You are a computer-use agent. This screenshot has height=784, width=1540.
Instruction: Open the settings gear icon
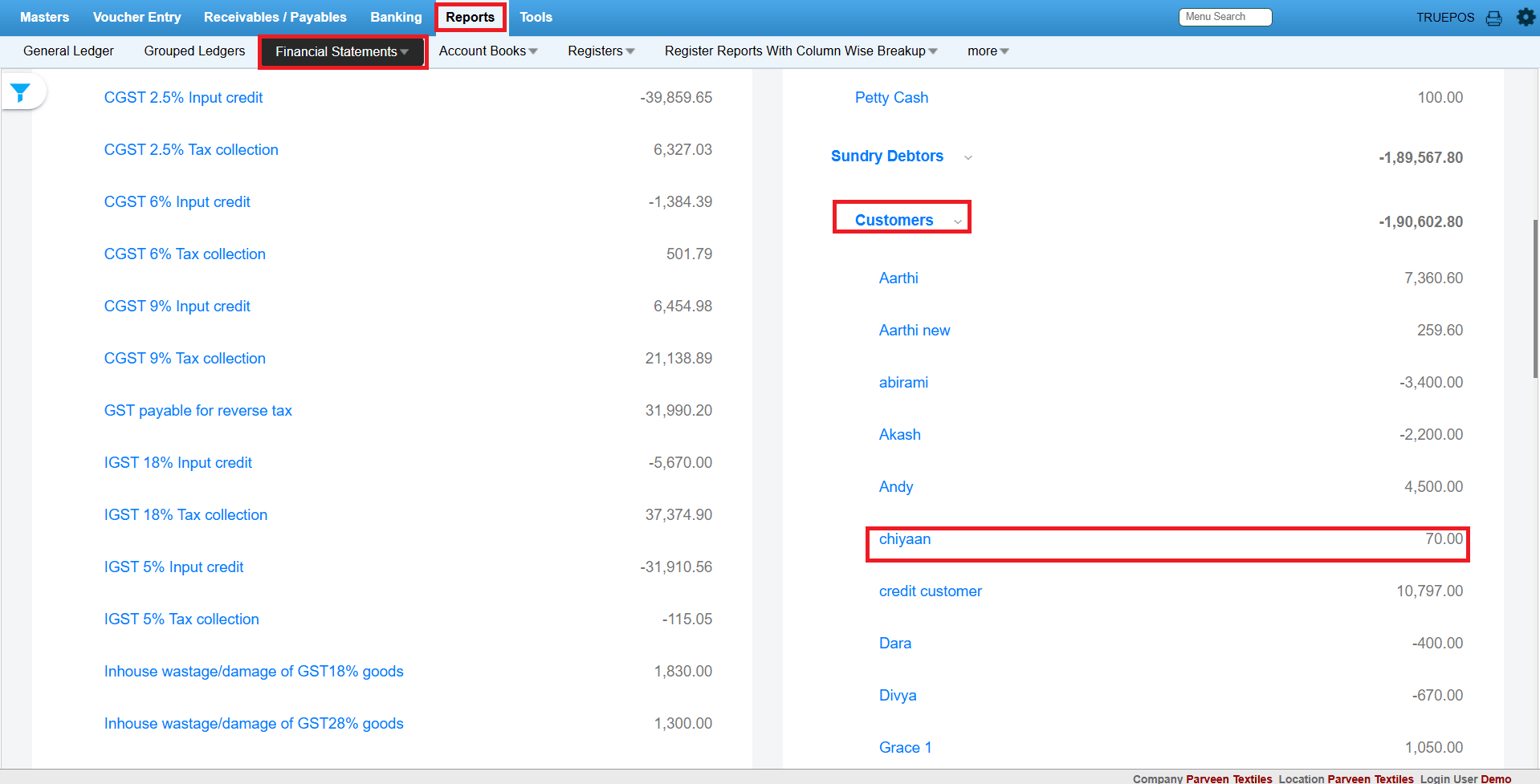(x=1526, y=17)
